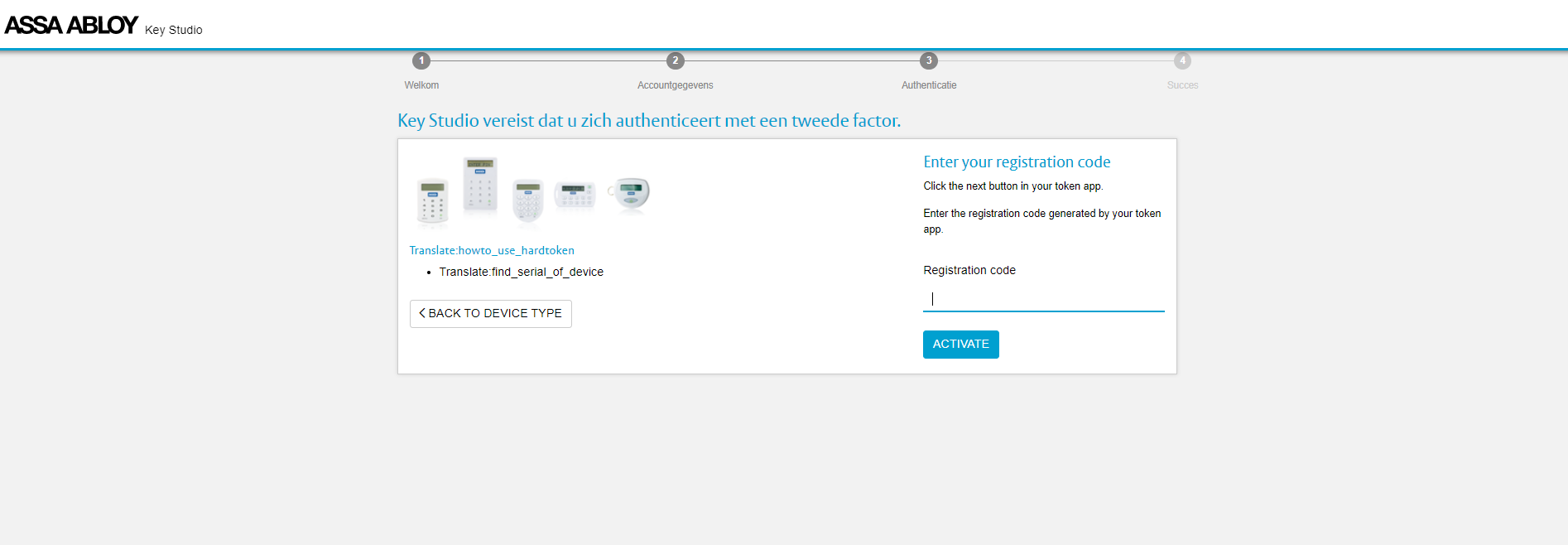Click the leftmost keypad token image

[x=432, y=201]
